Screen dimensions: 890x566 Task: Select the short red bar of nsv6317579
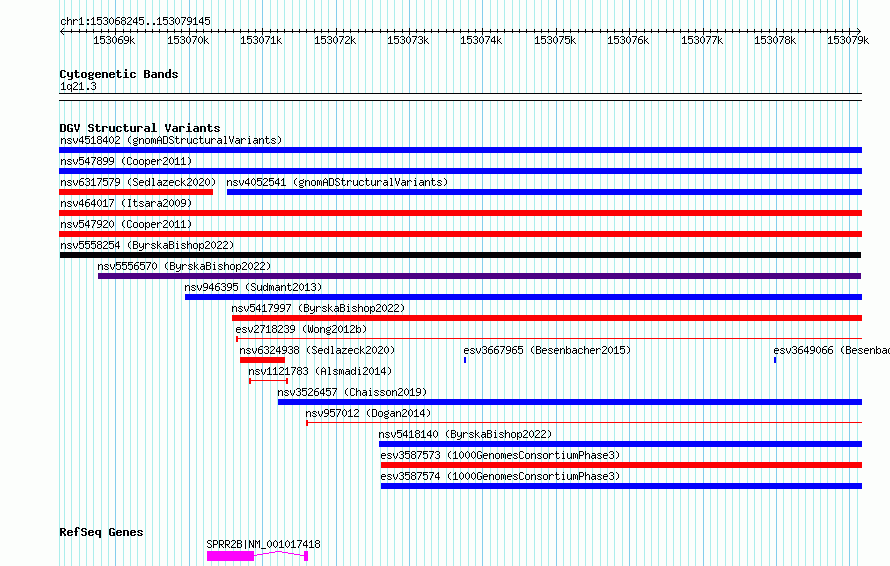click(136, 192)
